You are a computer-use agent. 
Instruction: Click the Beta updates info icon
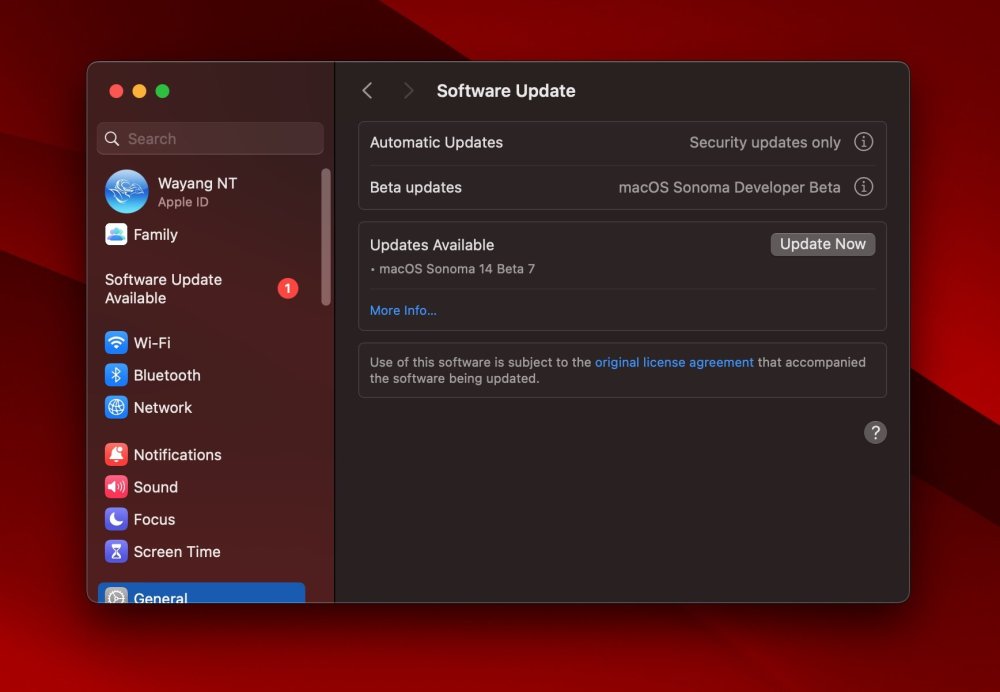864,187
